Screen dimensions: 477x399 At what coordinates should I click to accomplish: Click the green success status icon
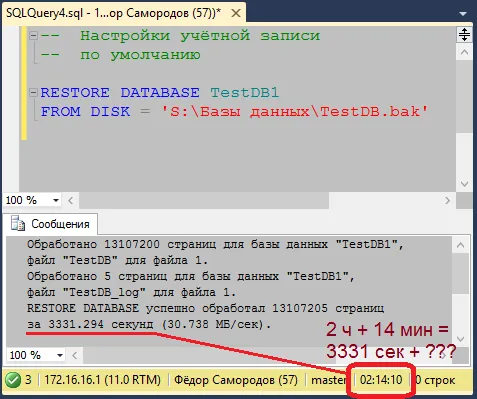13,380
